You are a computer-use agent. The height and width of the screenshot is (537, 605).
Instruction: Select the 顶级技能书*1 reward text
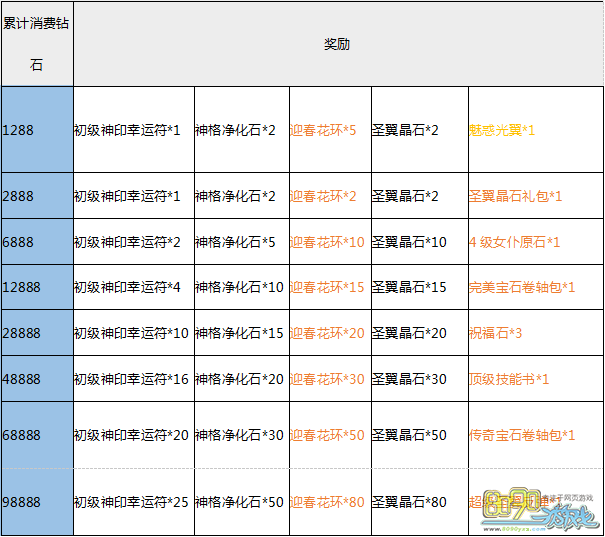point(509,379)
